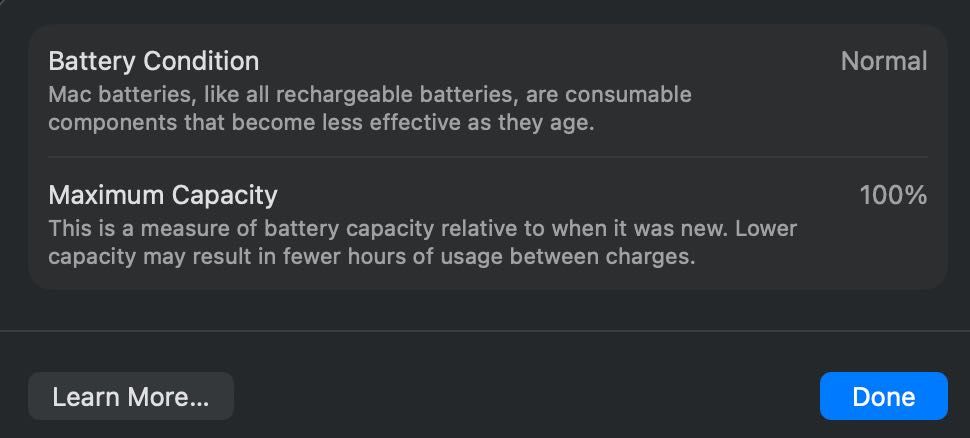Click the 100% maximum capacity value
Viewport: 970px width, 438px height.
click(893, 194)
